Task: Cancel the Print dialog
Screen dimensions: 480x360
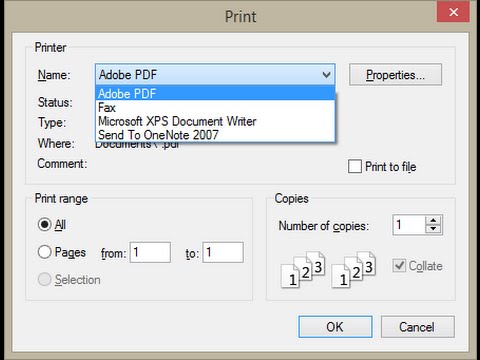Action: [x=417, y=327]
